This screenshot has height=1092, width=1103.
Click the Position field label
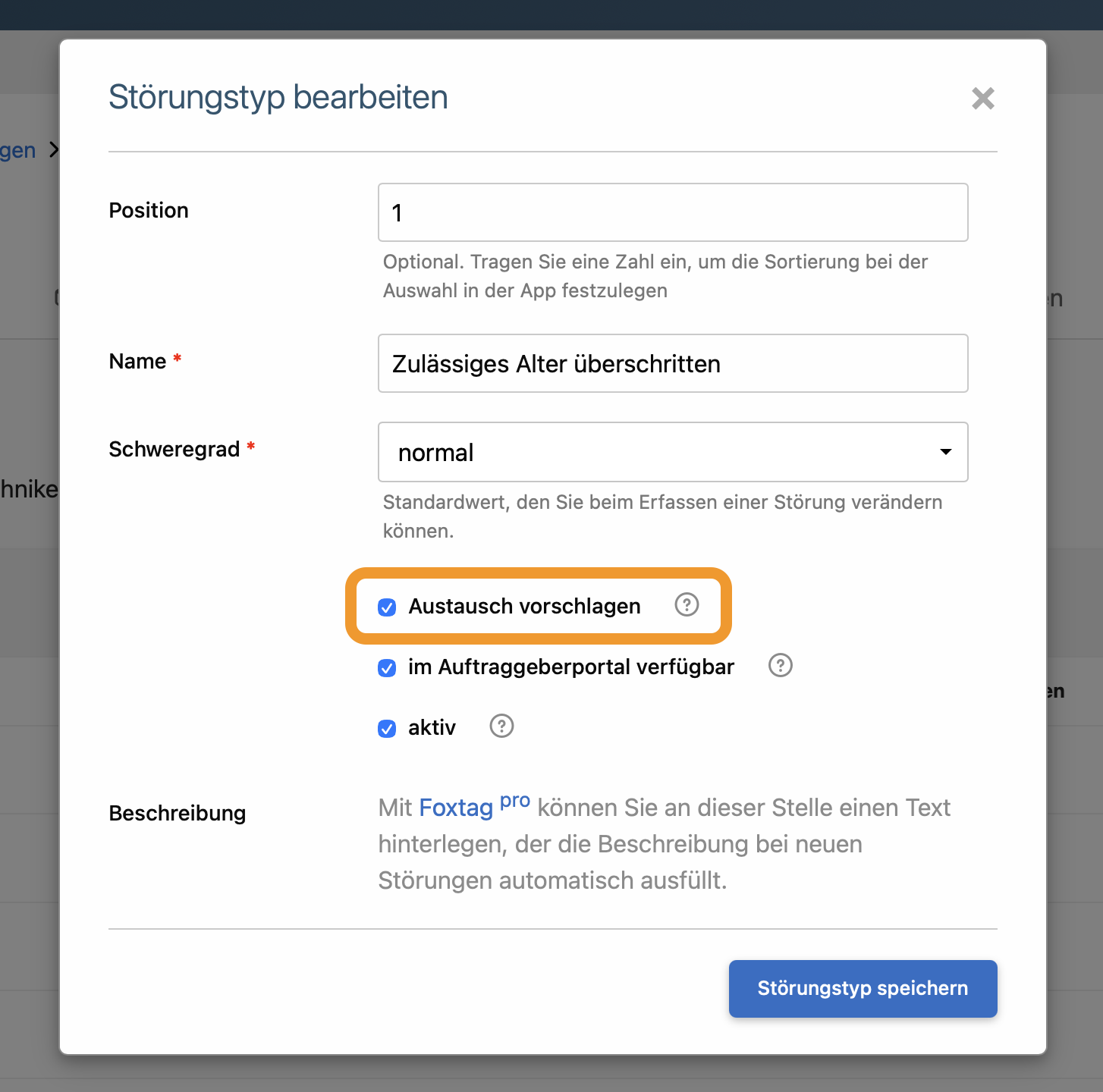point(149,211)
